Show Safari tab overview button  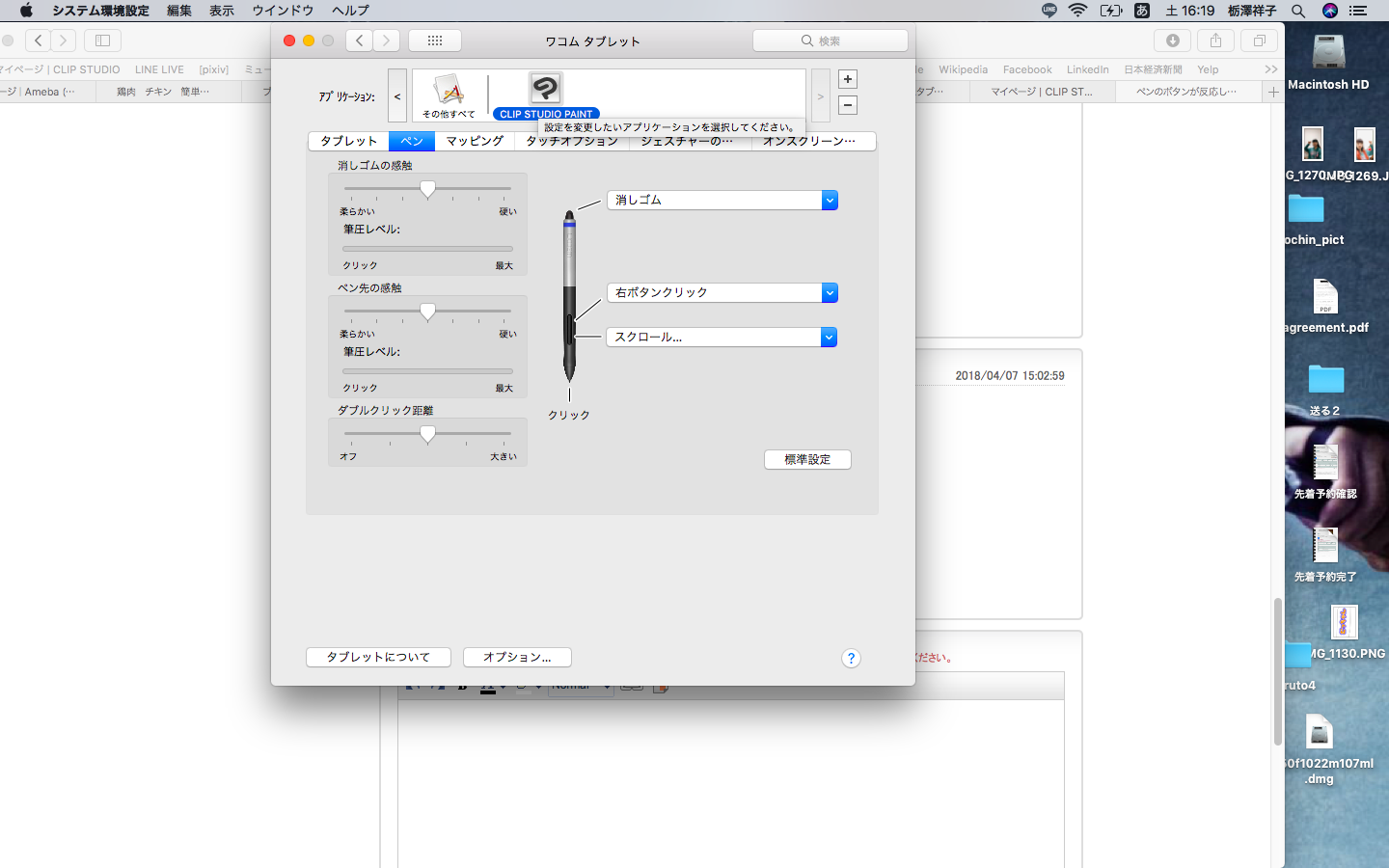click(1259, 41)
